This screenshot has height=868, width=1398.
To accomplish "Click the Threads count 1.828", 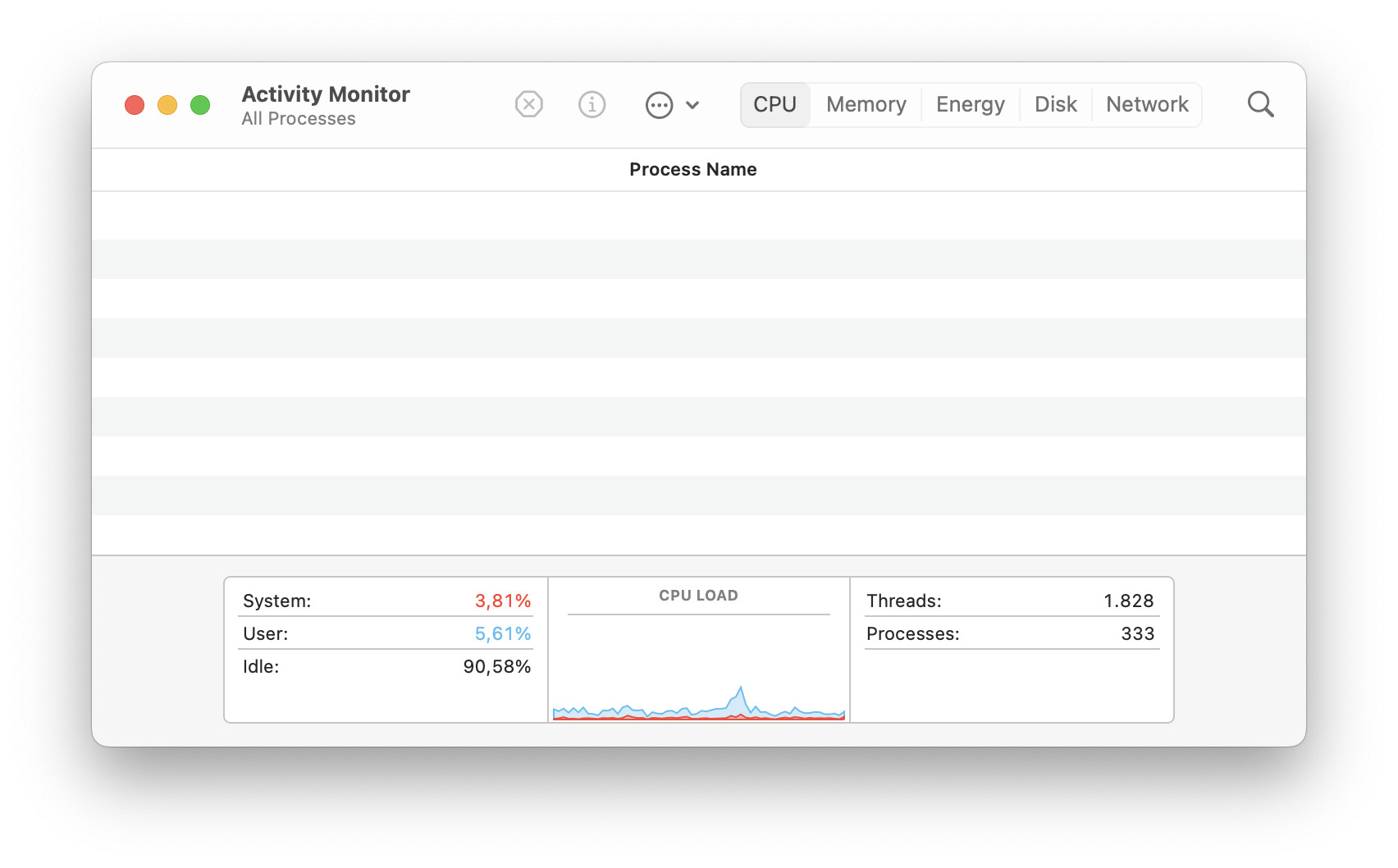I will pos(1129,601).
